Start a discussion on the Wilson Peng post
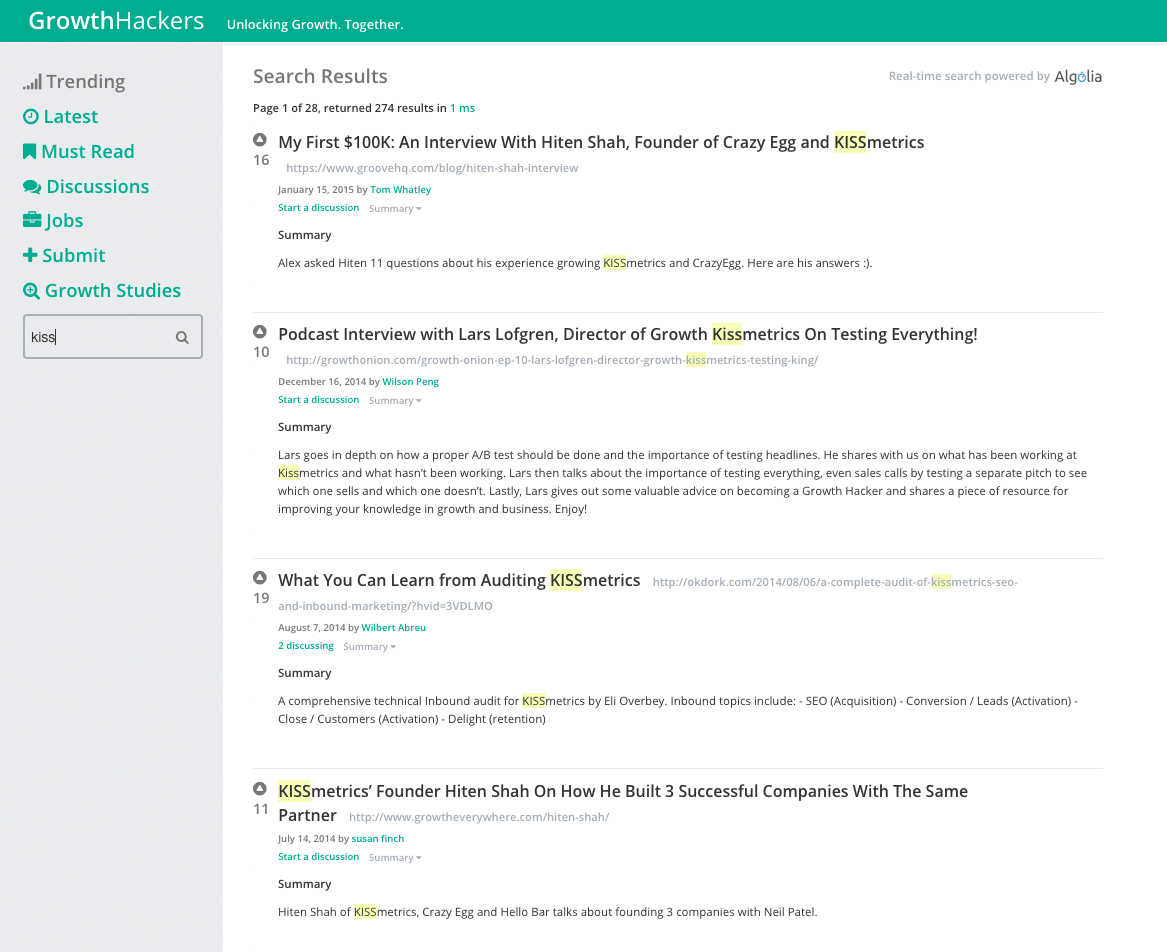The width and height of the screenshot is (1167, 952). pyautogui.click(x=319, y=400)
